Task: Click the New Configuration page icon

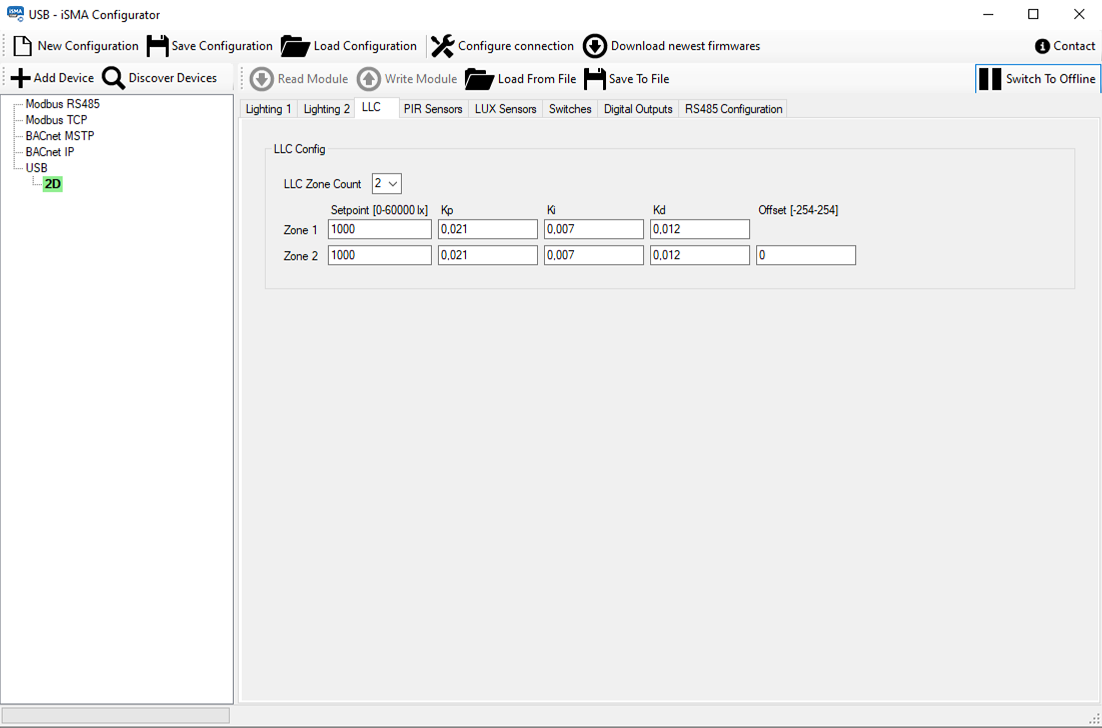Action: tap(23, 46)
